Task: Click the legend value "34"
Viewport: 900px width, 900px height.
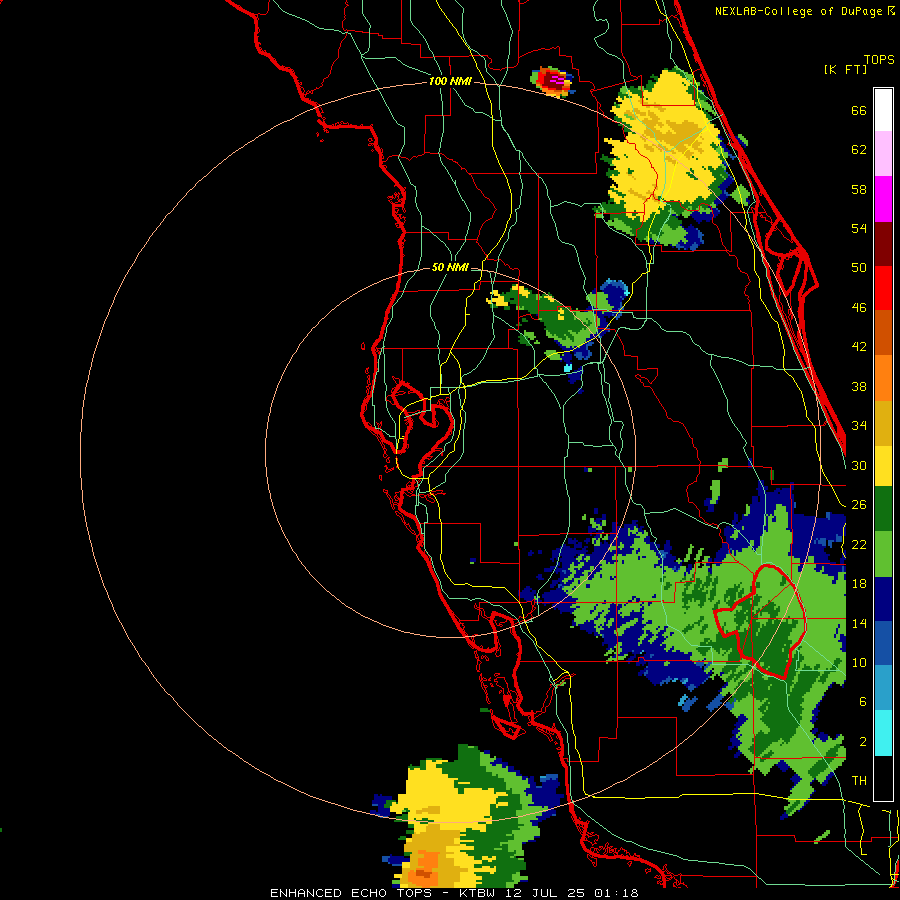Action: [859, 426]
